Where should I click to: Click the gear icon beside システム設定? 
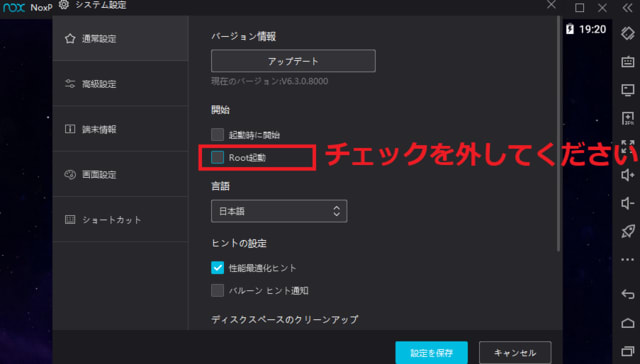pyautogui.click(x=64, y=4)
